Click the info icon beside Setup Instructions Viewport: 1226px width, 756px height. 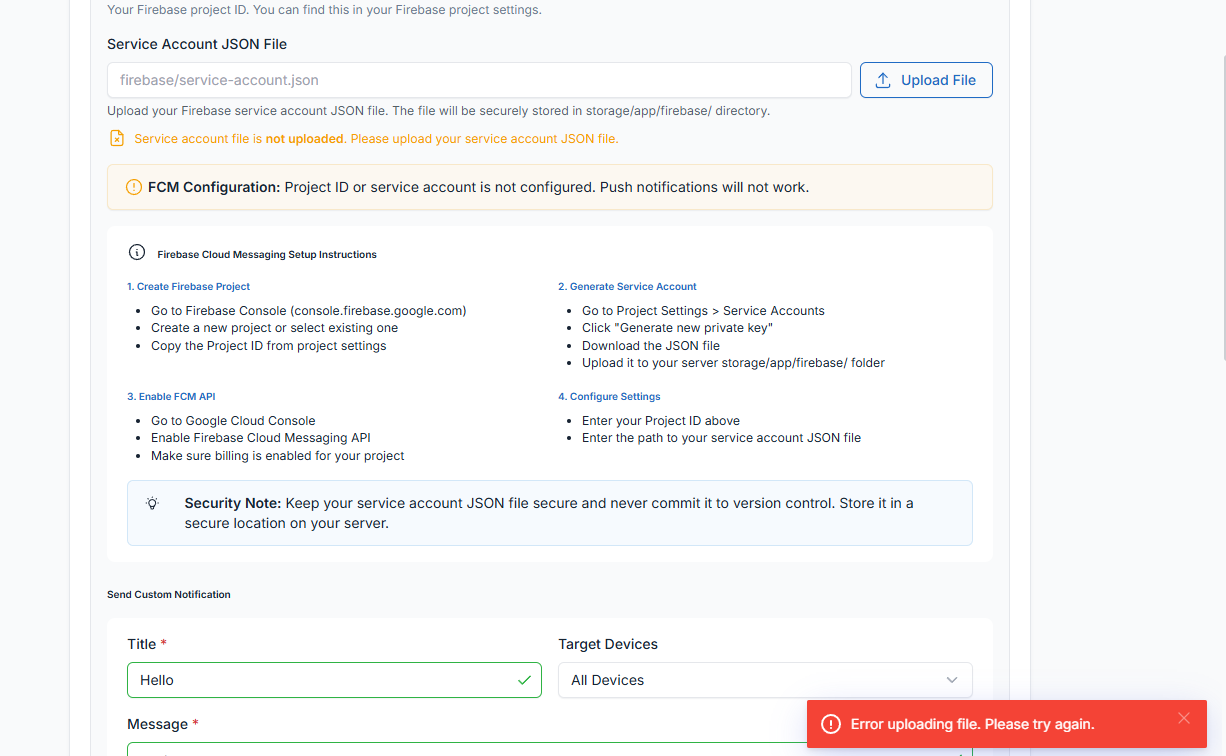click(x=137, y=253)
